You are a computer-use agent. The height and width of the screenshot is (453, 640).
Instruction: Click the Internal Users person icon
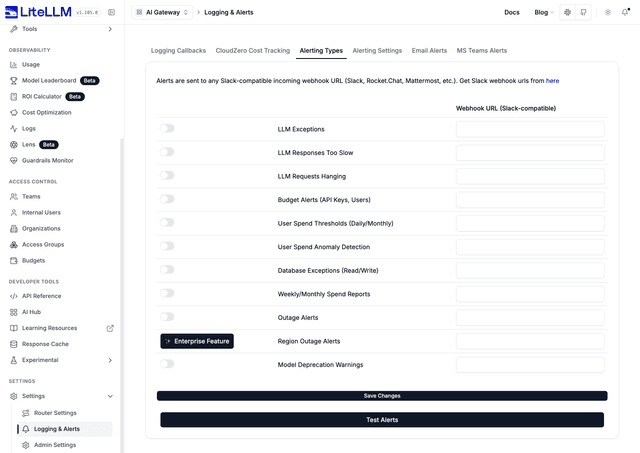pos(13,213)
